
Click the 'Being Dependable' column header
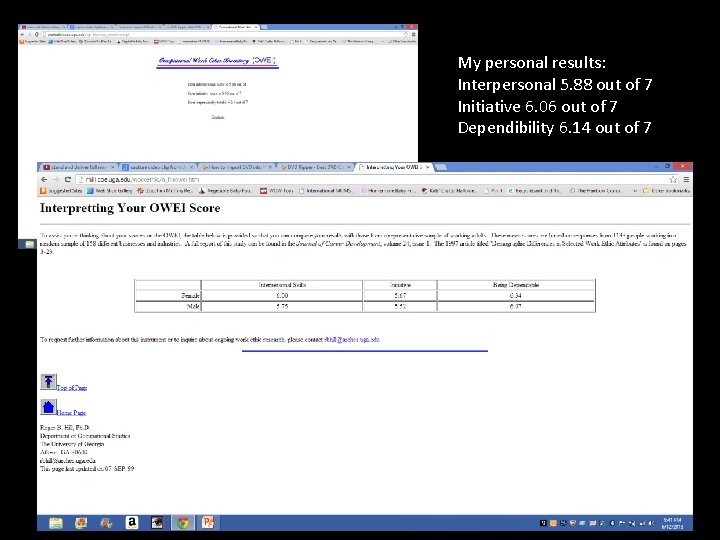tap(516, 285)
